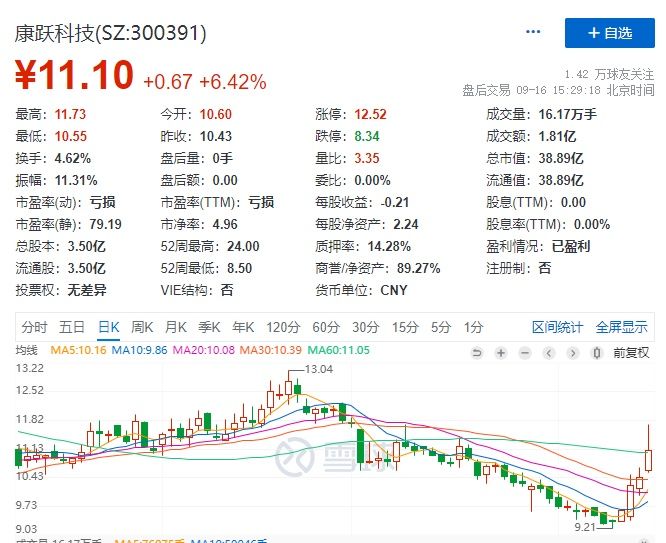Switch to the 60分 chart tab
Screen dimensions: 666x543
click(x=326, y=327)
